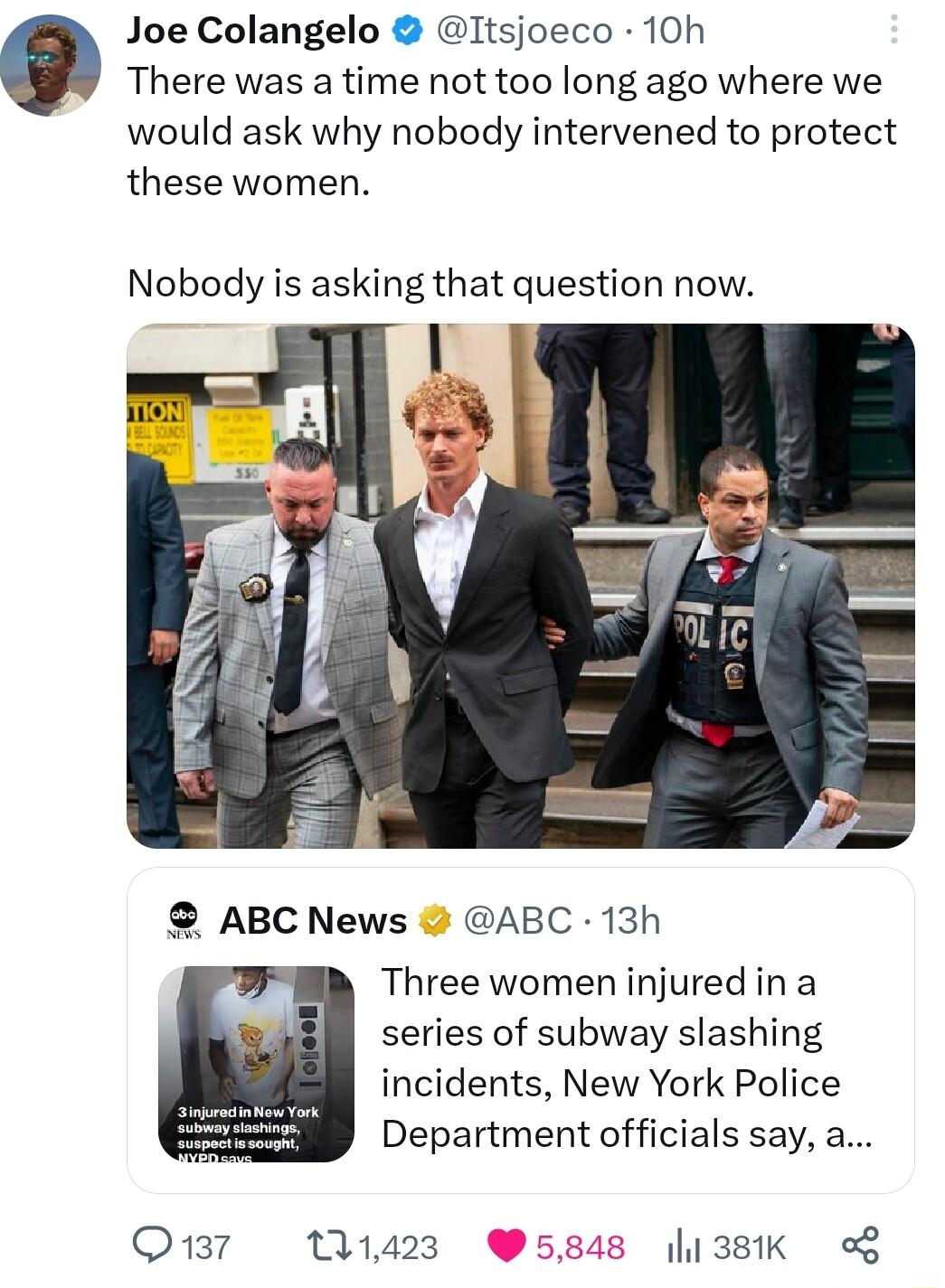
Task: Click ABC News gold verified badge
Action: tap(435, 921)
